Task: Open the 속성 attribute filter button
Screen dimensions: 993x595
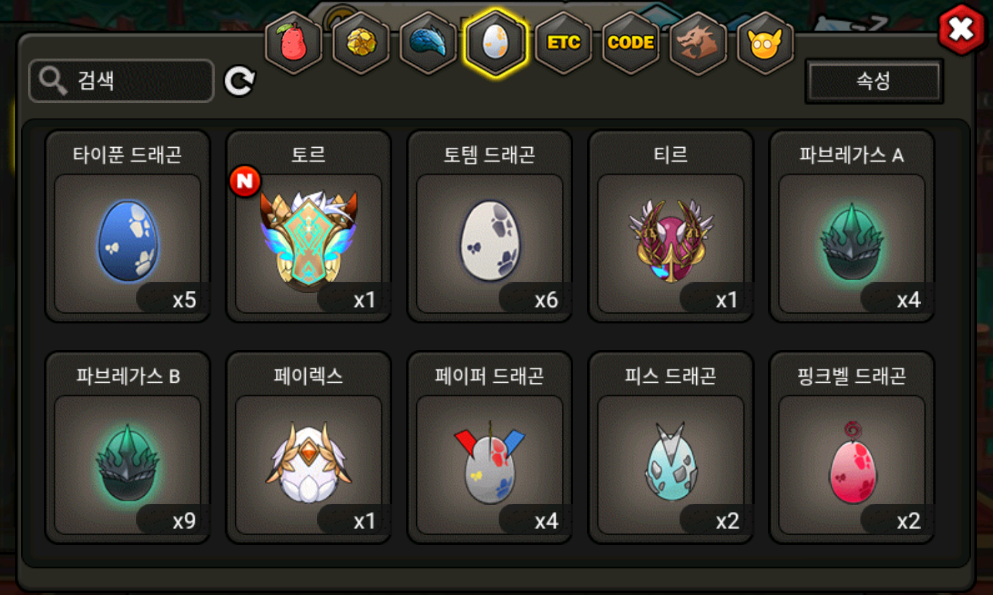Action: click(874, 81)
